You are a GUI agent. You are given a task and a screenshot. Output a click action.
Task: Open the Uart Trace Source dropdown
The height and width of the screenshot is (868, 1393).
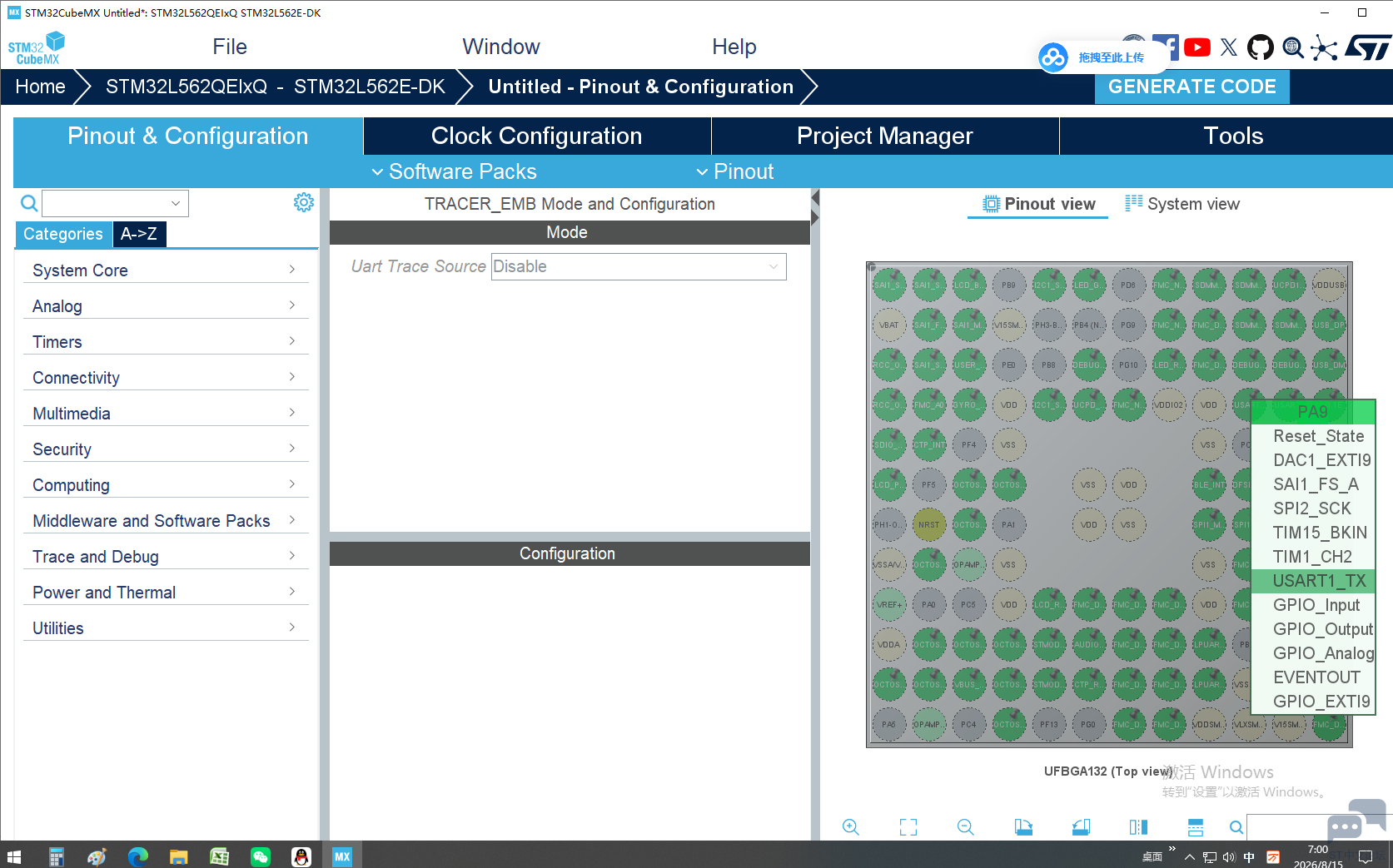639,266
